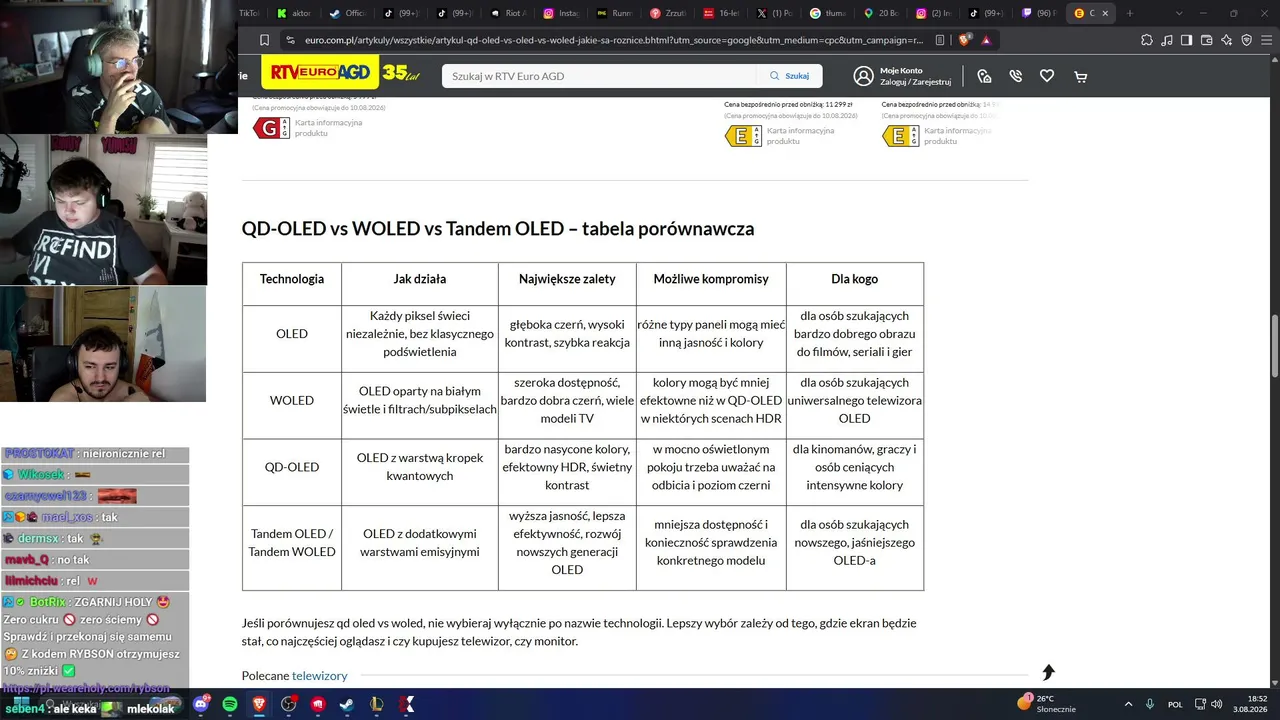This screenshot has width=1280, height=720.
Task: Open the POL keyboard language switcher
Action: [x=1176, y=704]
